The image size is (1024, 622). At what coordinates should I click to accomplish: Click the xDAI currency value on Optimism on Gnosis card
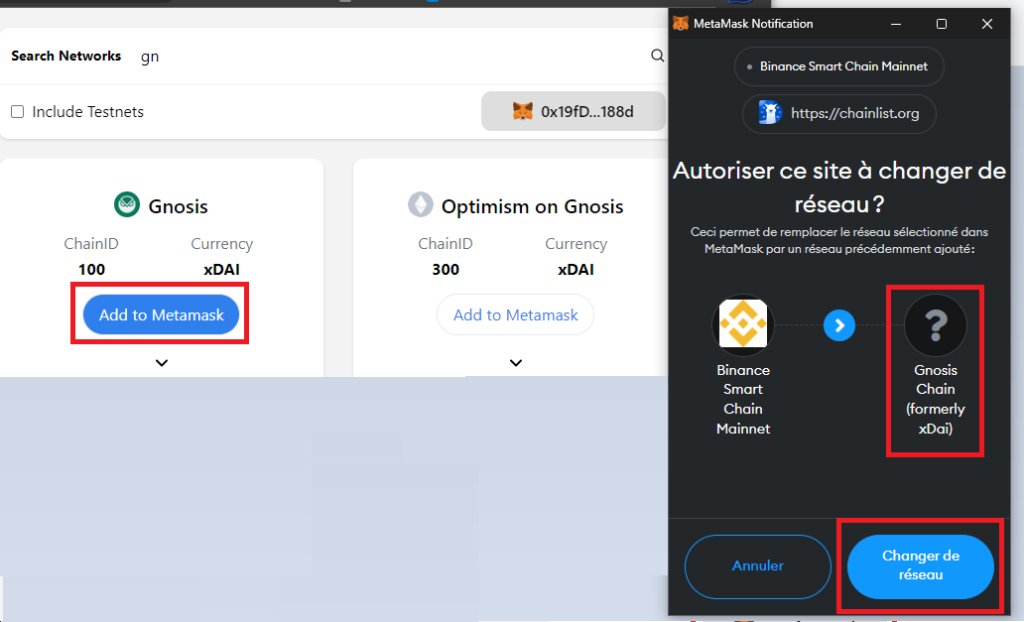575,269
